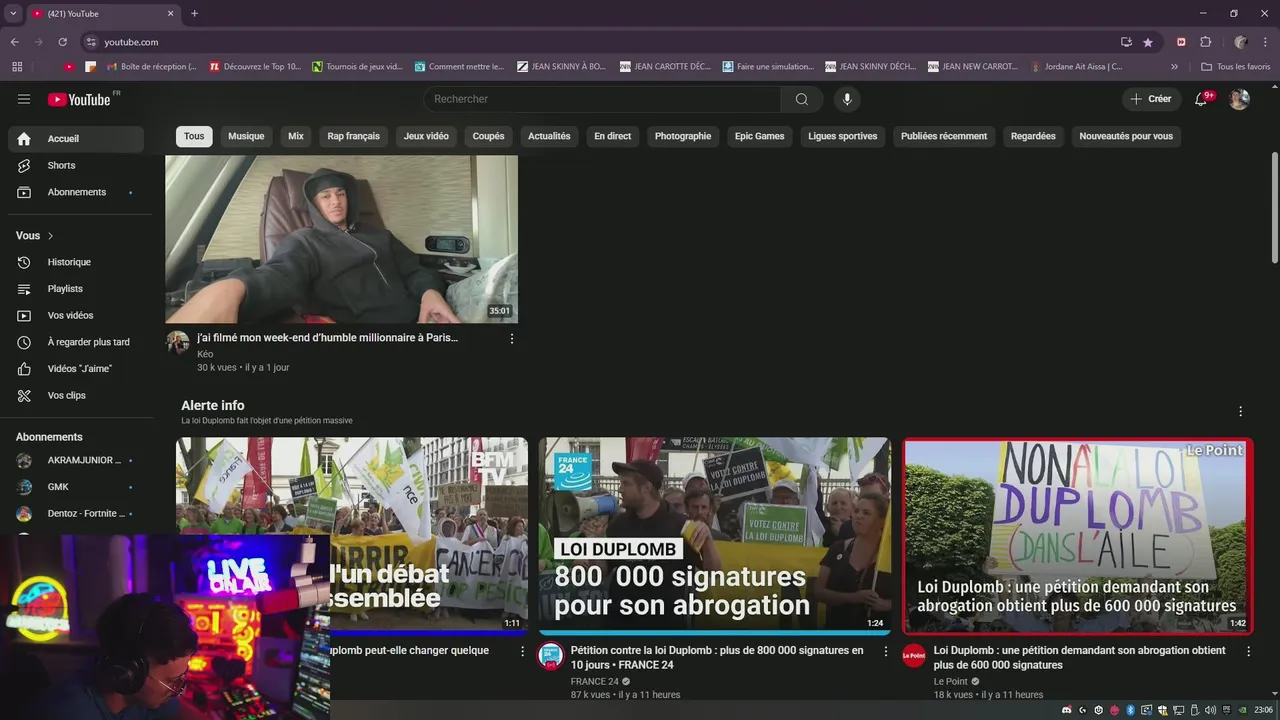Select the Rap français filter chip

tap(354, 136)
